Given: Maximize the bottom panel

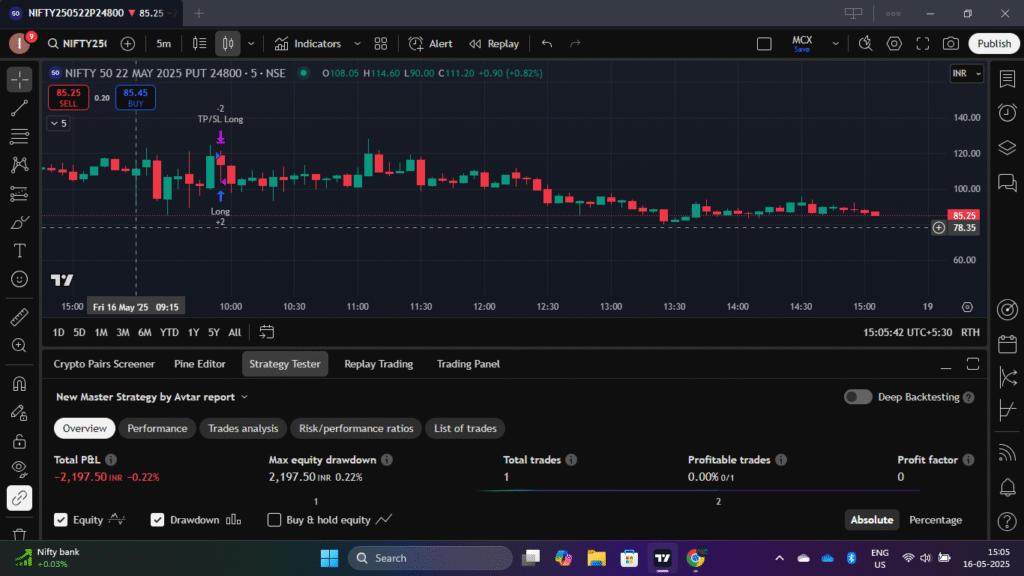Looking at the screenshot, I should click(973, 364).
